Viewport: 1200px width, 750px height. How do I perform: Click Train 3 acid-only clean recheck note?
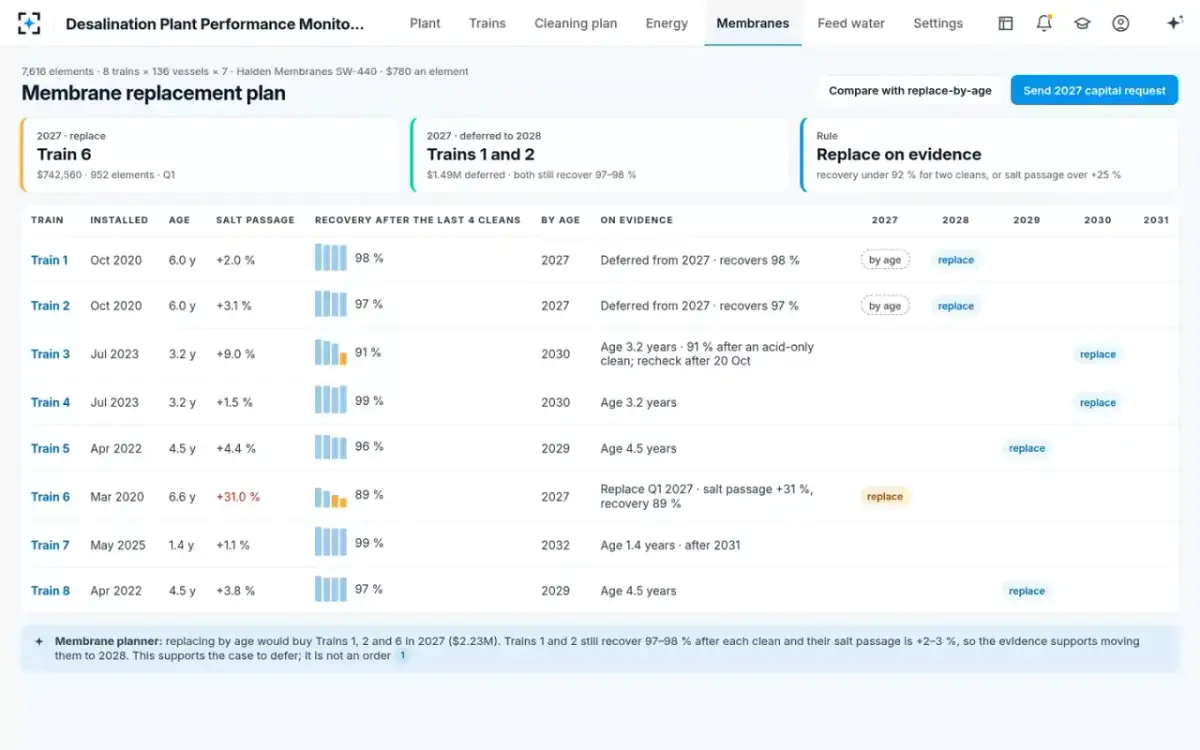click(x=707, y=354)
